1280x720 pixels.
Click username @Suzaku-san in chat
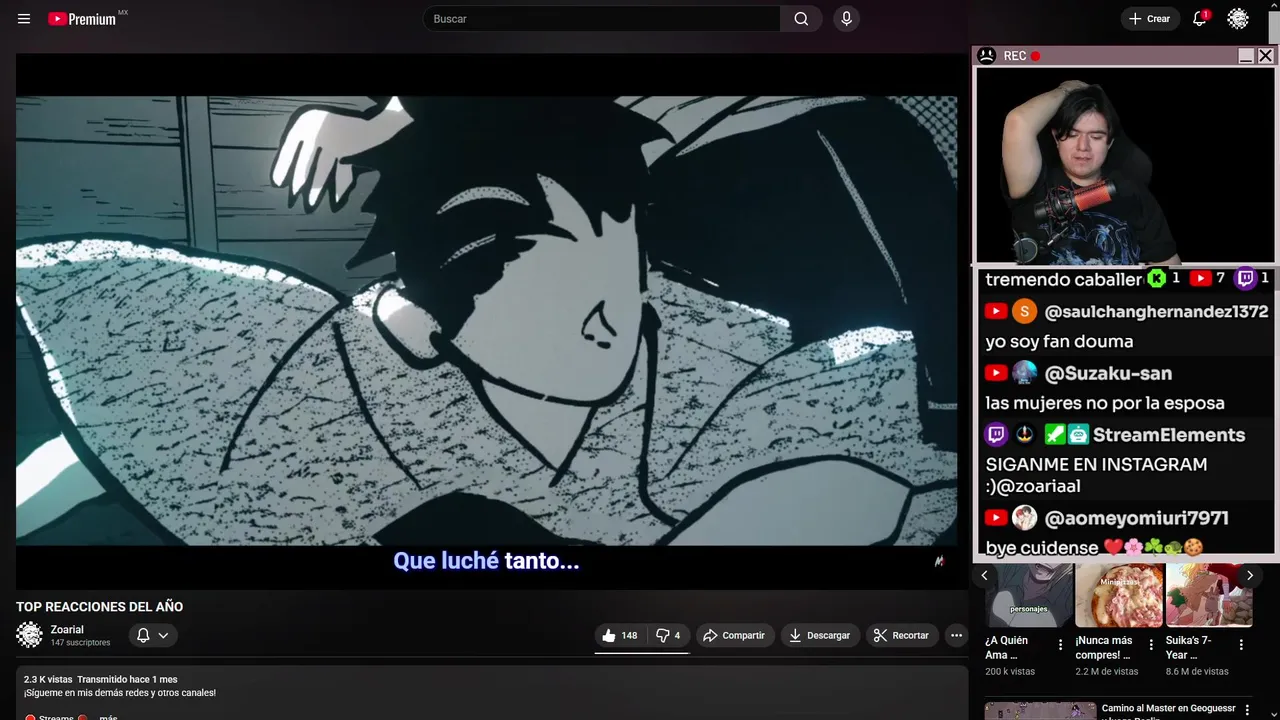[x=1108, y=373]
